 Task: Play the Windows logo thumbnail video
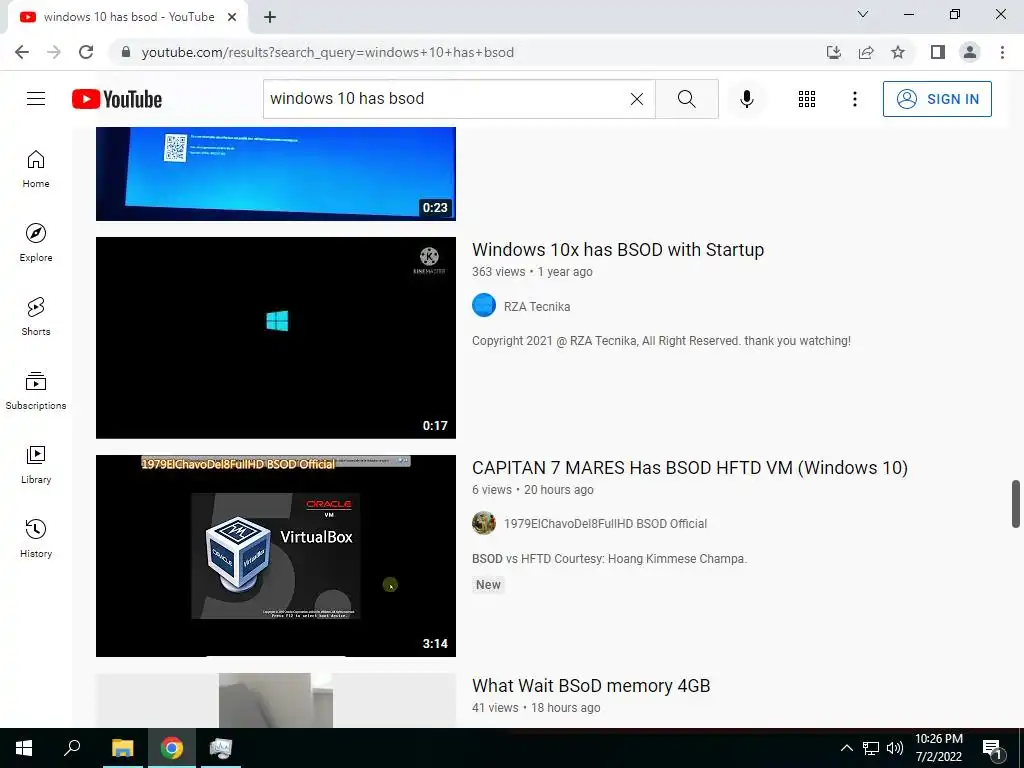[x=276, y=338]
